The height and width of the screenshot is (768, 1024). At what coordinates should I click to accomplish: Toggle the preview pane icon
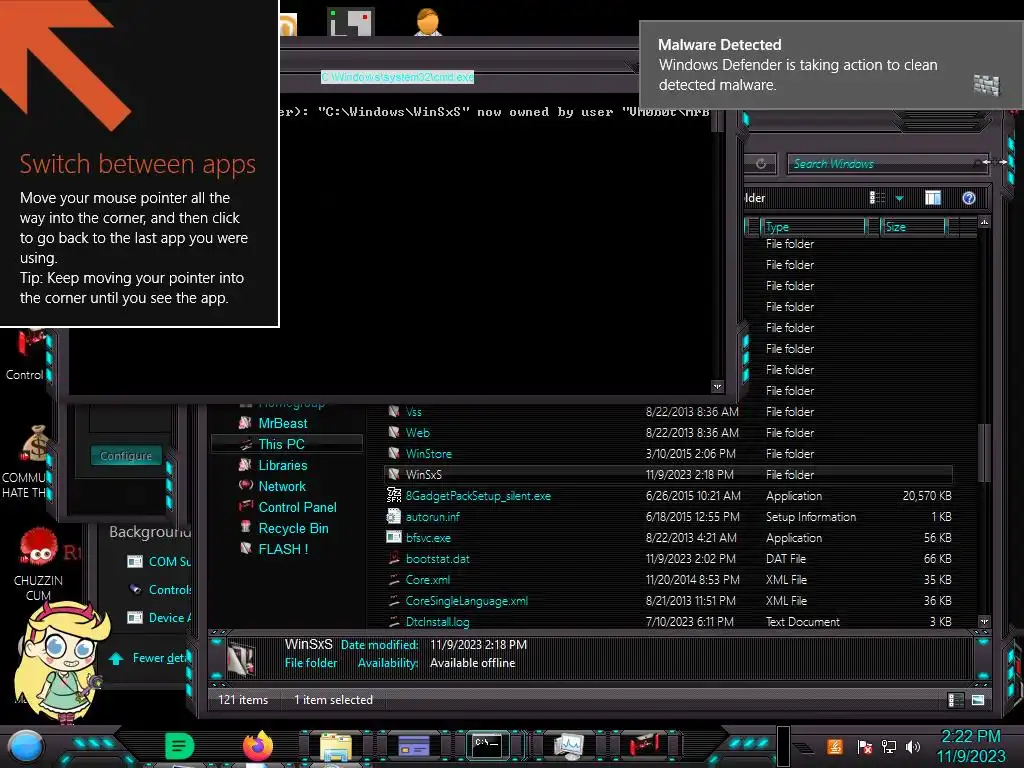click(933, 198)
